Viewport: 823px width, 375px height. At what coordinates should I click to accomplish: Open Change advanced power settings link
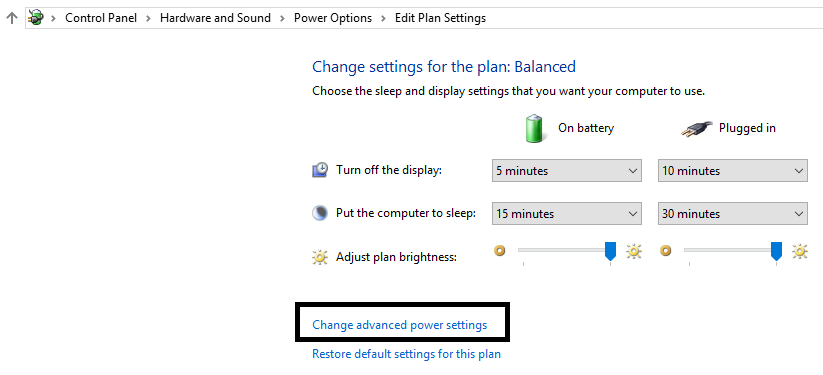[399, 325]
